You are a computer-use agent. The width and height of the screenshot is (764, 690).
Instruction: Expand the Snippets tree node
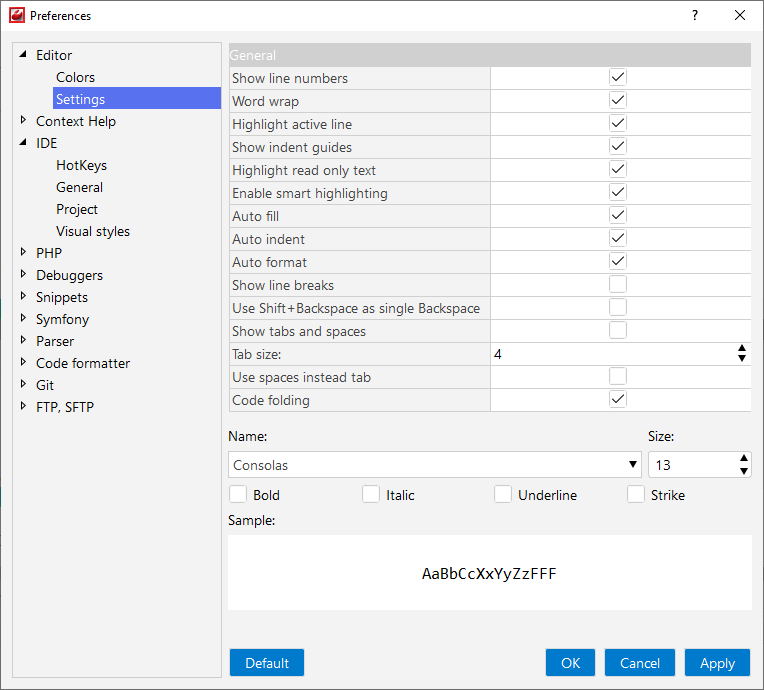23,296
